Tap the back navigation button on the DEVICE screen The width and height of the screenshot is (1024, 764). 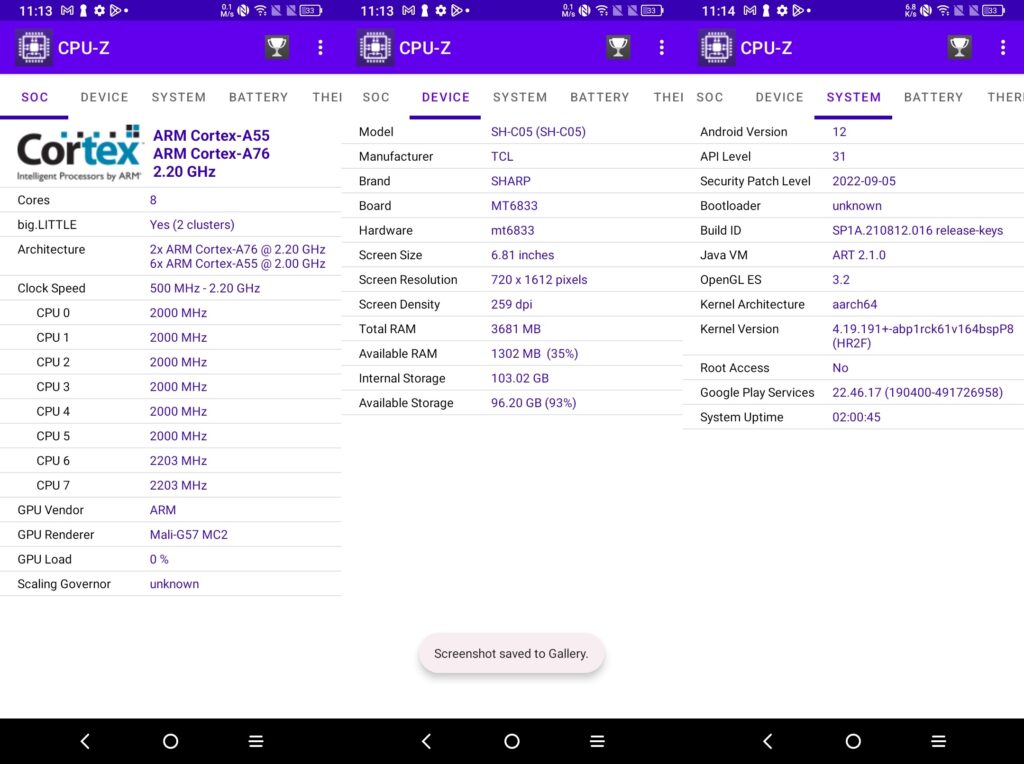coord(426,741)
